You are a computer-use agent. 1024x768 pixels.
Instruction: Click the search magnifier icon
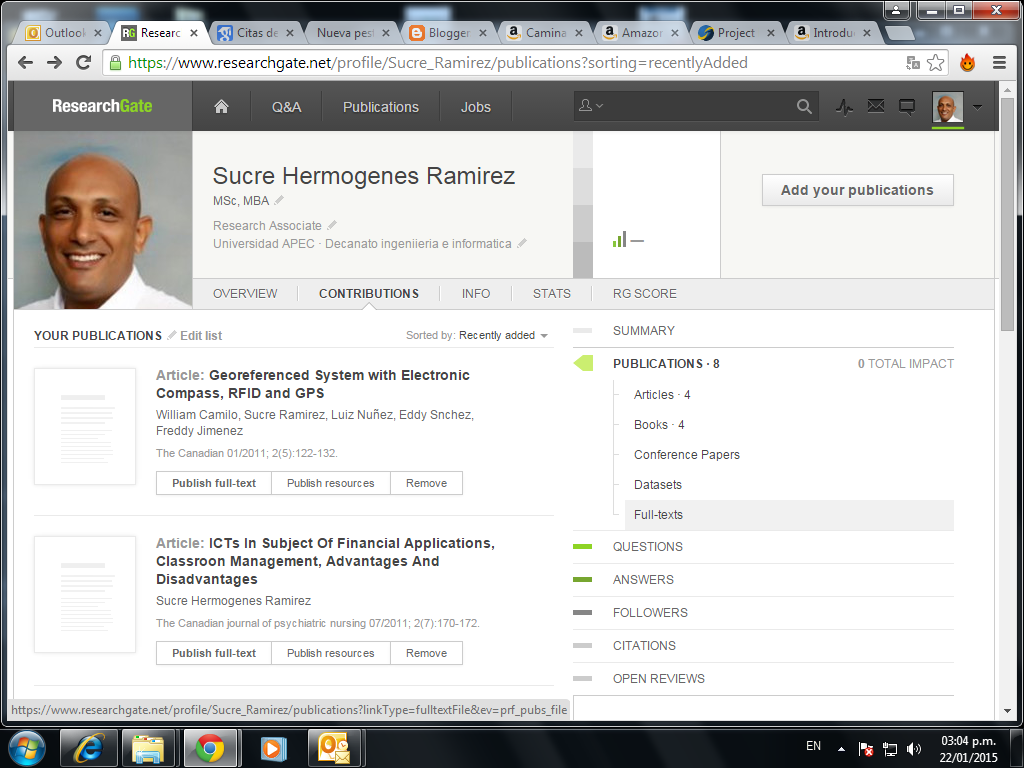coord(804,106)
